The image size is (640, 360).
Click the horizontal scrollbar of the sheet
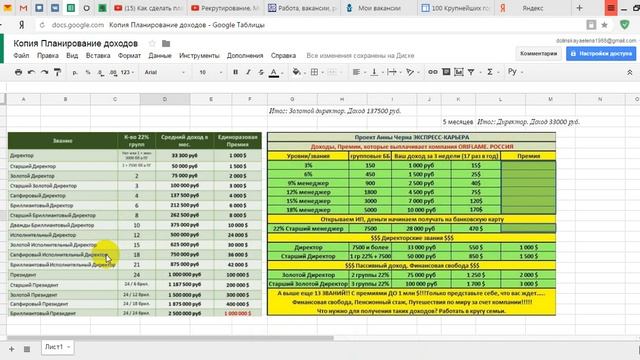[x=170, y=338]
